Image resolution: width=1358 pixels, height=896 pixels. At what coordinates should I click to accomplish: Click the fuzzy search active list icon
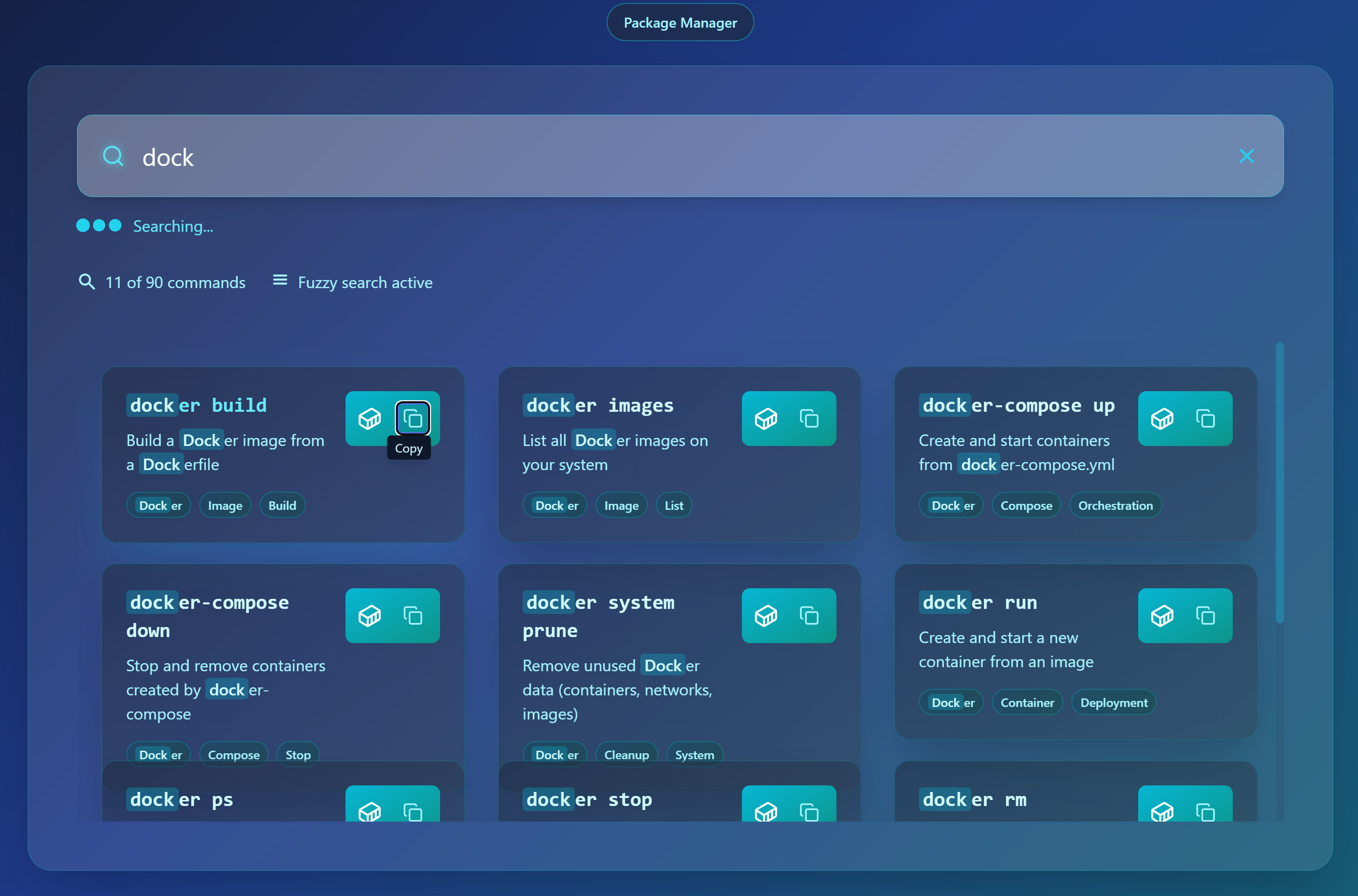click(x=280, y=281)
